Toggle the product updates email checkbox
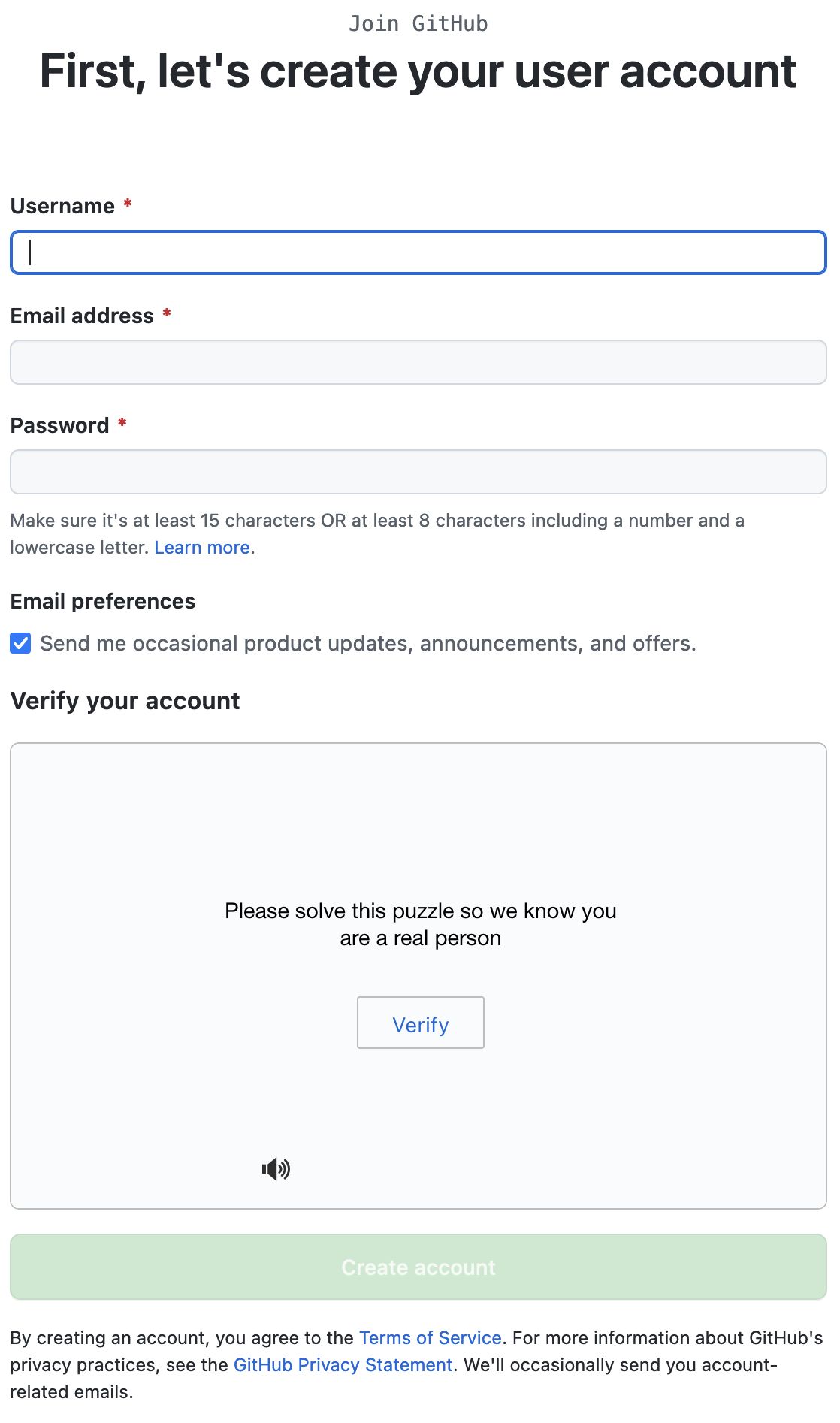Screen dimensions: 840x1423 tap(20, 643)
